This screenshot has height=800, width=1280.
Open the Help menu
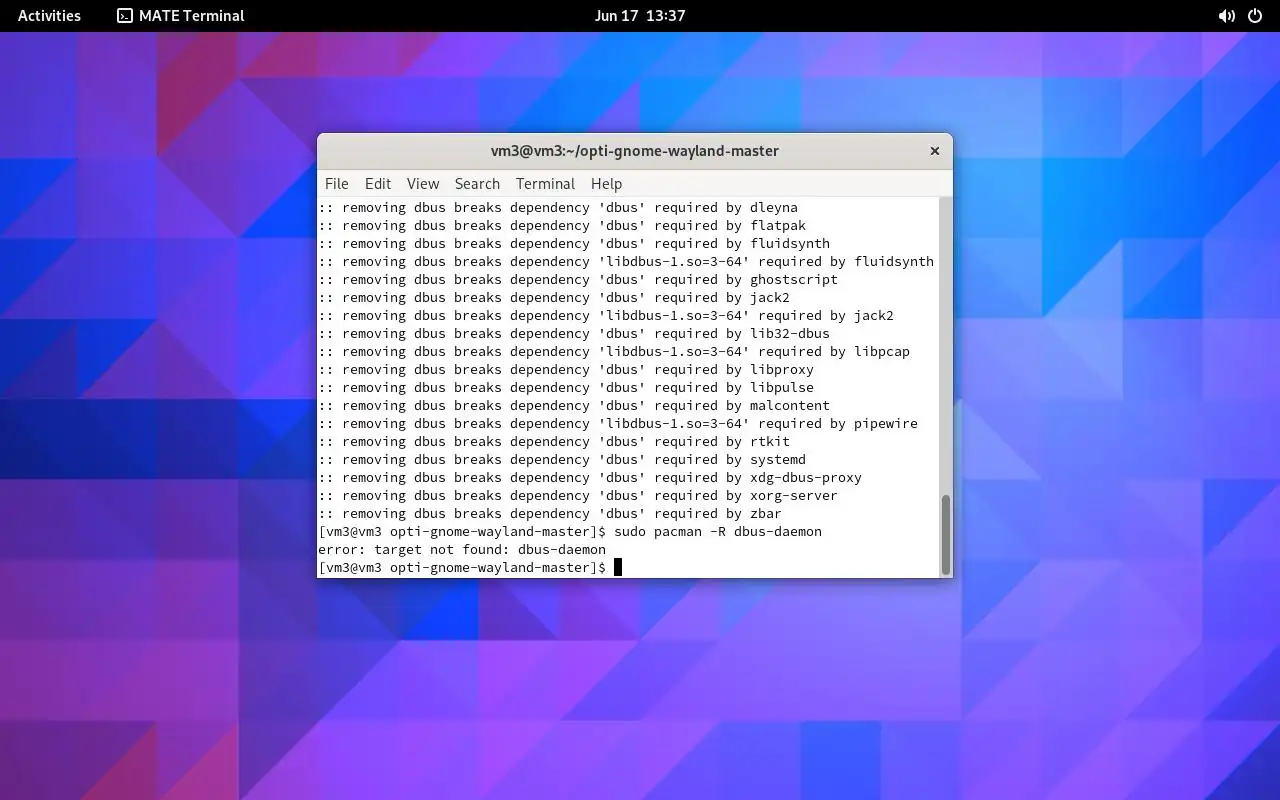(606, 183)
